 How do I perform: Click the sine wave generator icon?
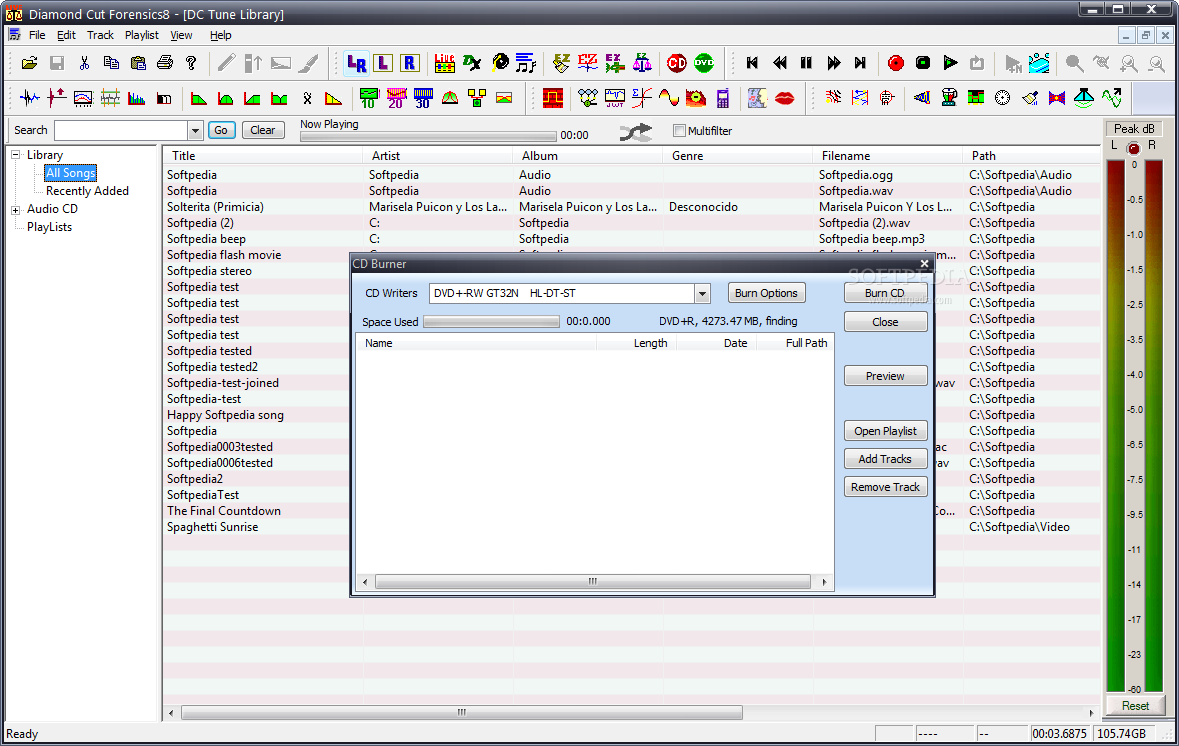click(668, 98)
